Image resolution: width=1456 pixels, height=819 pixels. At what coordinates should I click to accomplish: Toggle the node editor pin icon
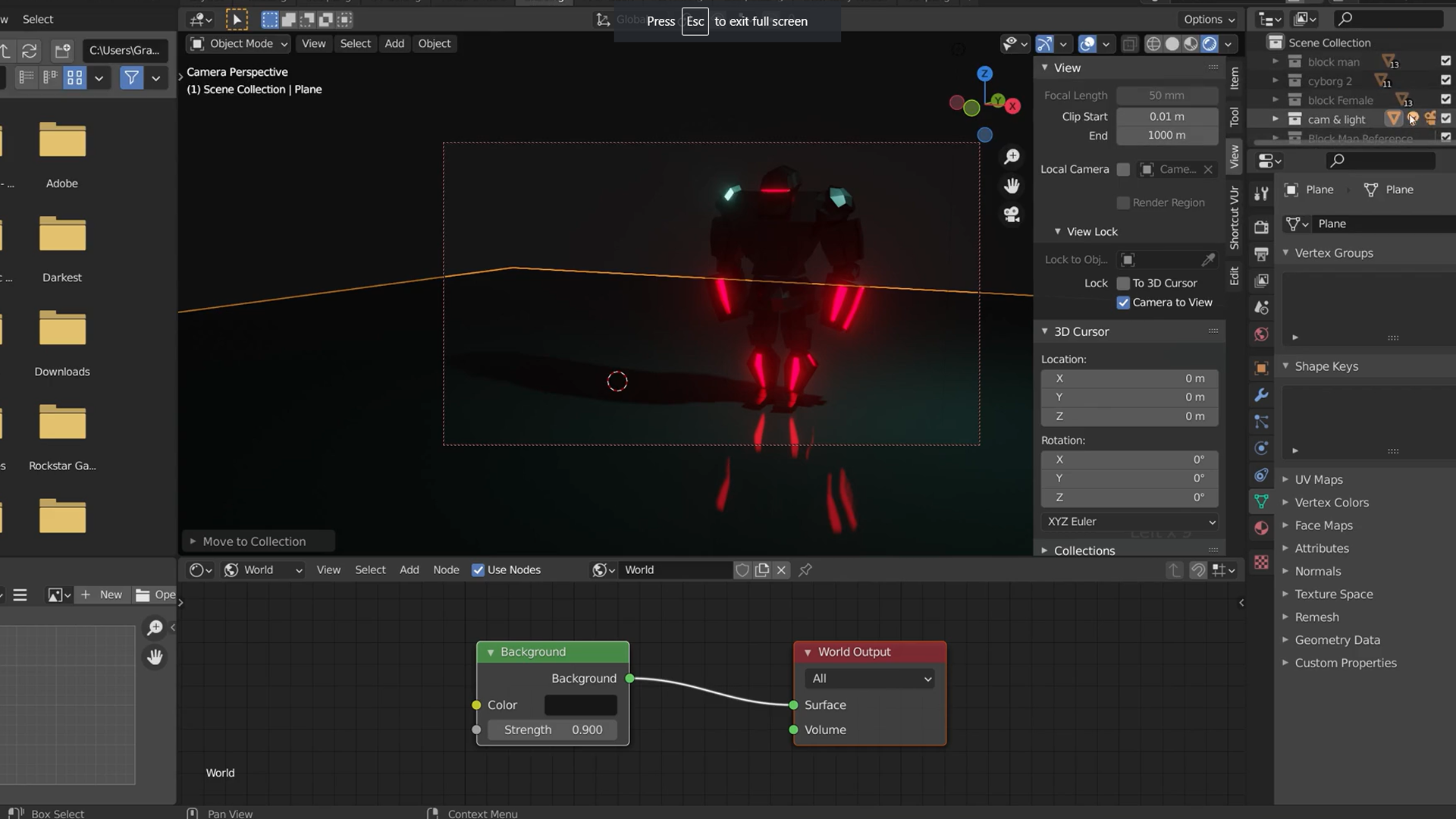pyautogui.click(x=805, y=570)
